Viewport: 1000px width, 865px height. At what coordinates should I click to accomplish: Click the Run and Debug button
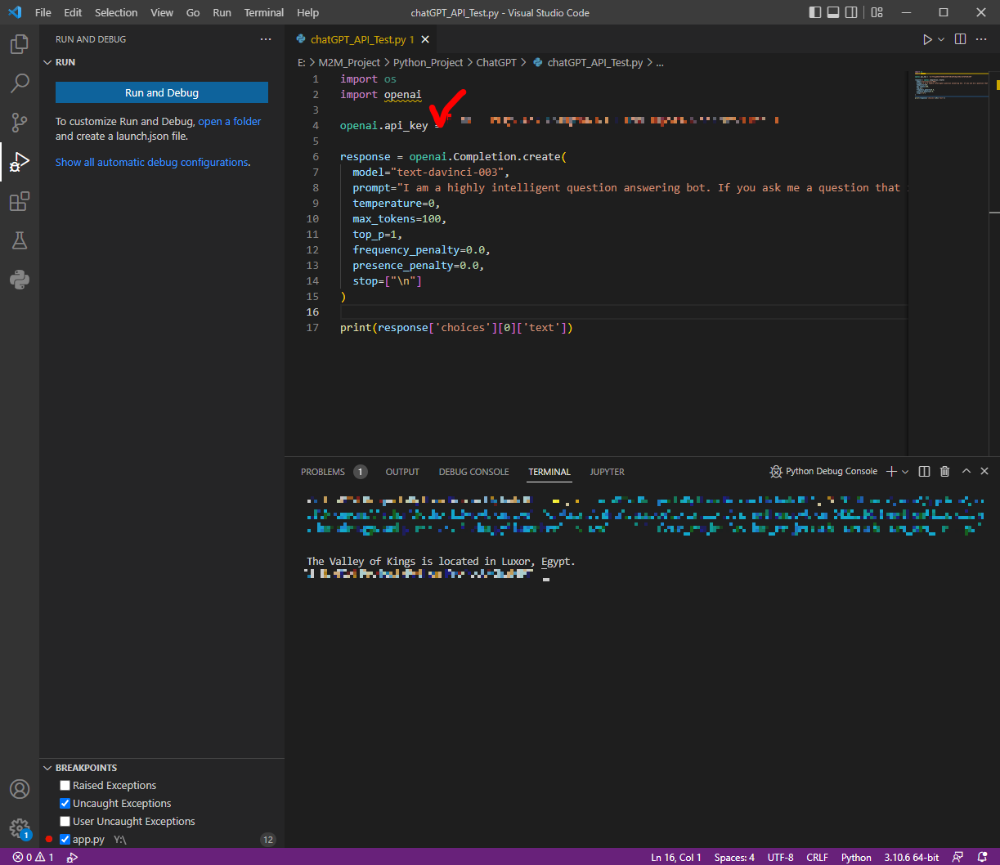[x=161, y=92]
